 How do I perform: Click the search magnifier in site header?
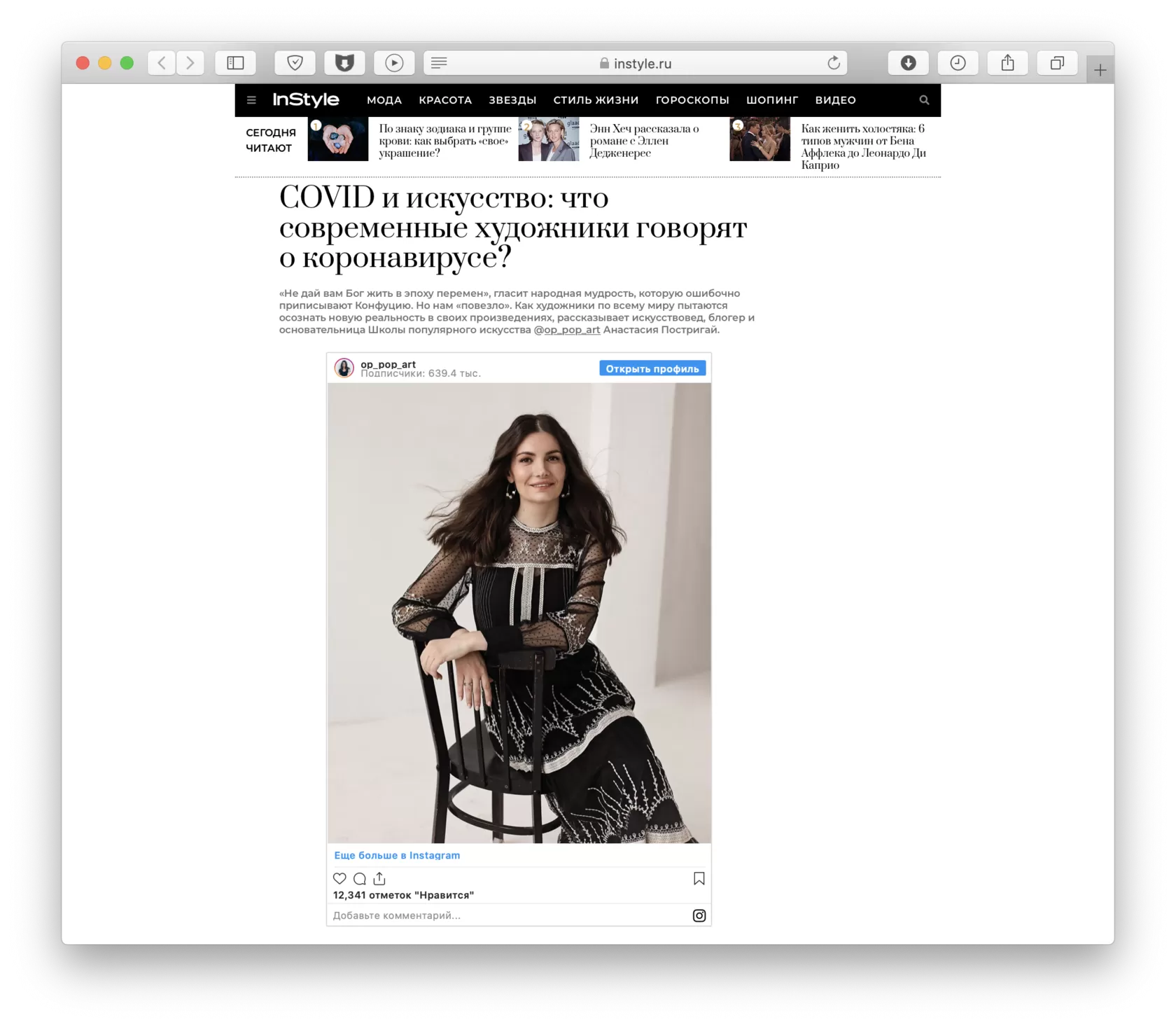pyautogui.click(x=924, y=100)
